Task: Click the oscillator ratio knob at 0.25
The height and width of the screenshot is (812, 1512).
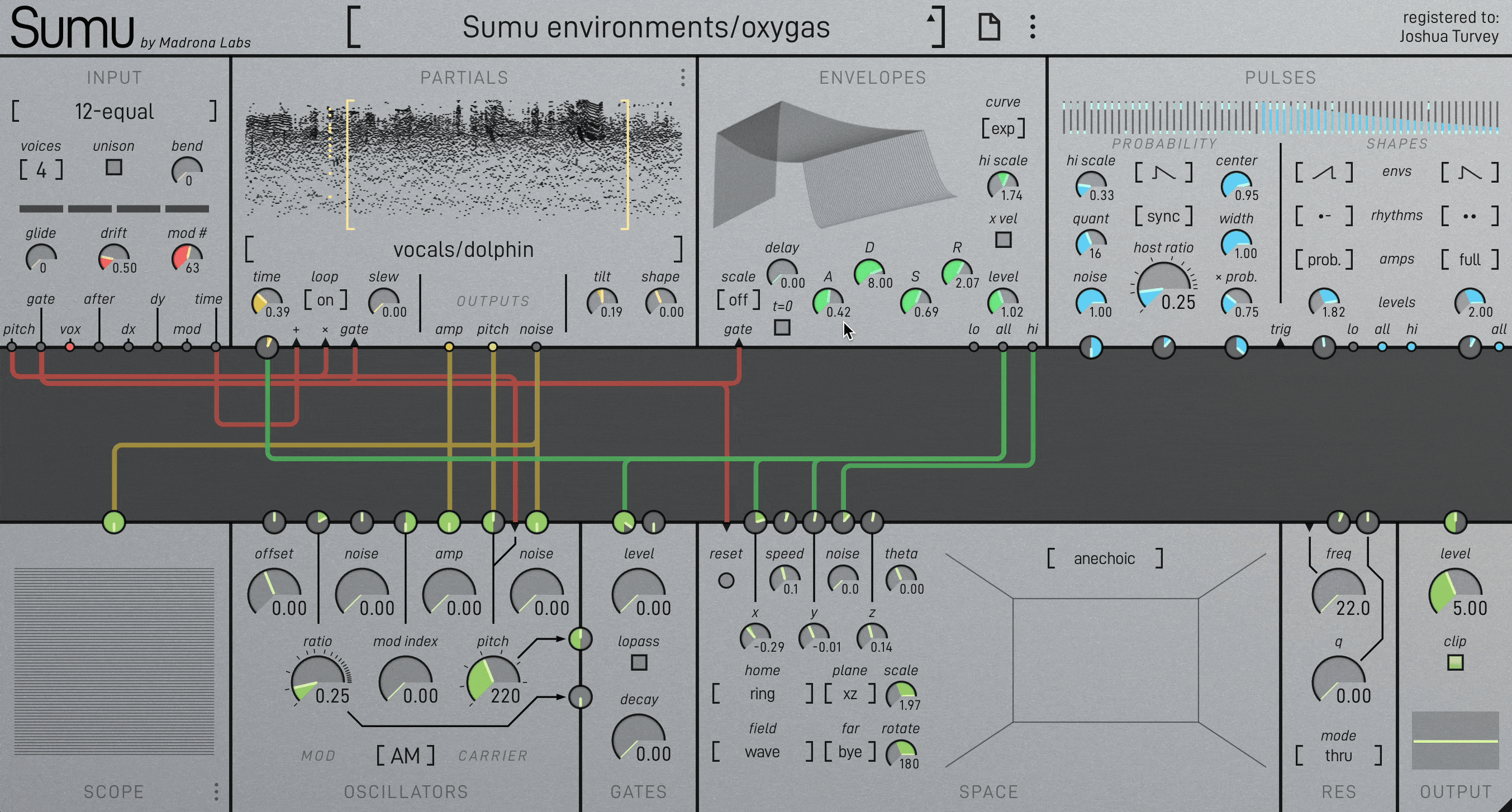Action: [317, 682]
